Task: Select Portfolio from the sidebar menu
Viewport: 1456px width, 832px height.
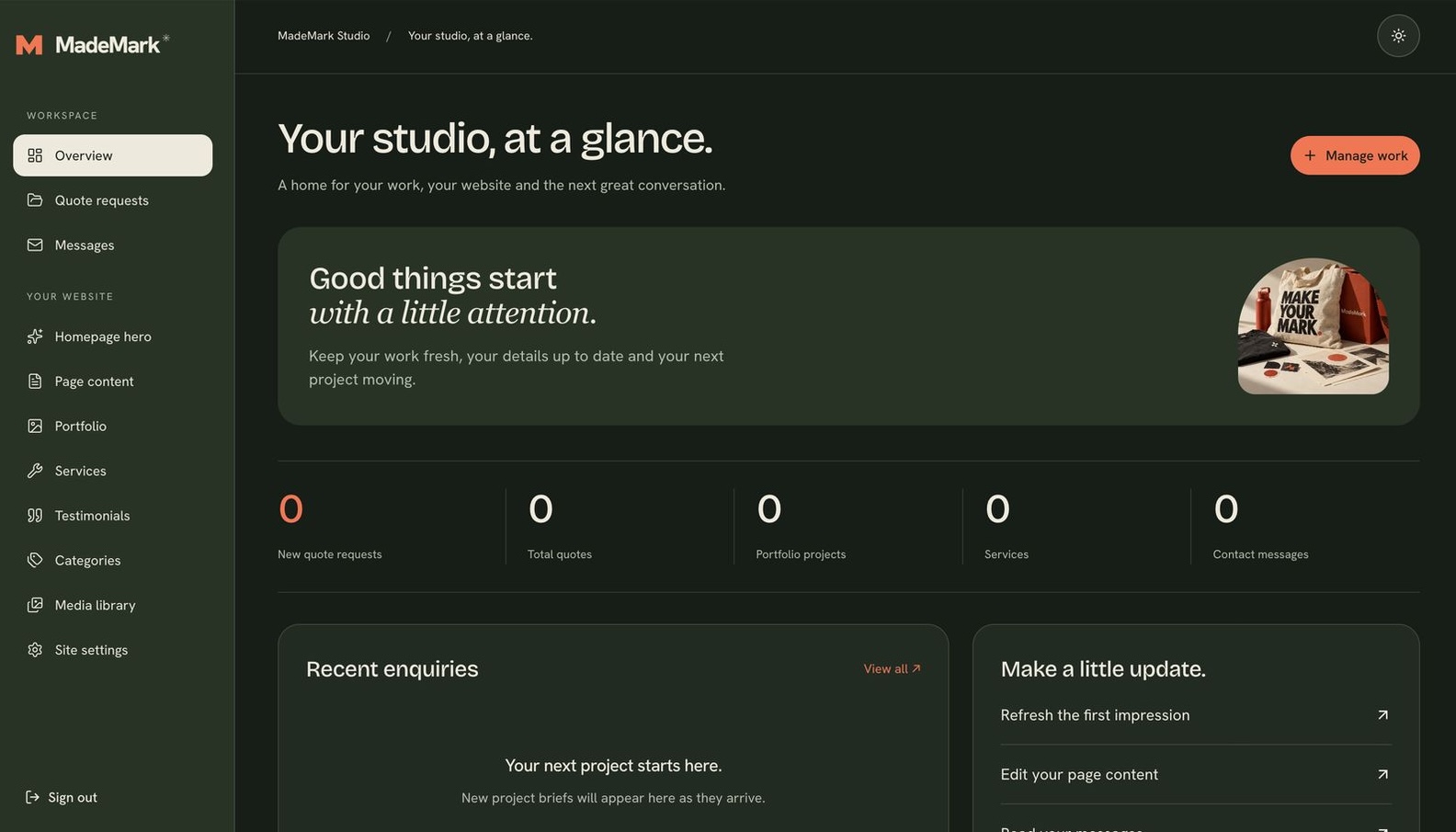Action: (113, 427)
